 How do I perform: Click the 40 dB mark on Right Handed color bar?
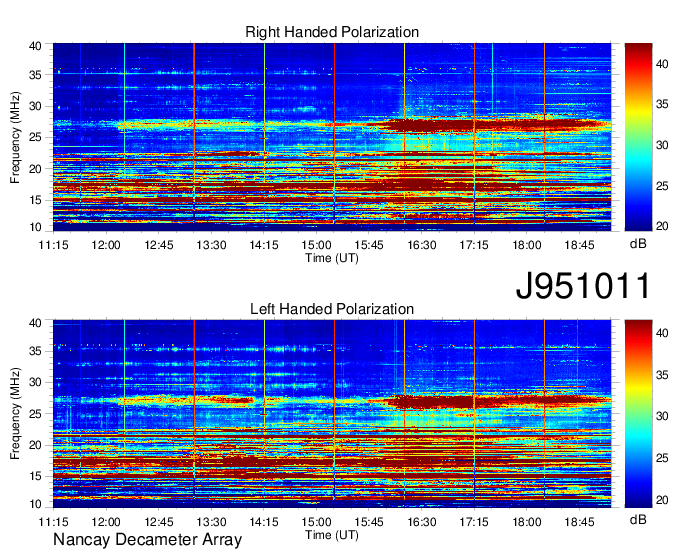click(x=662, y=64)
